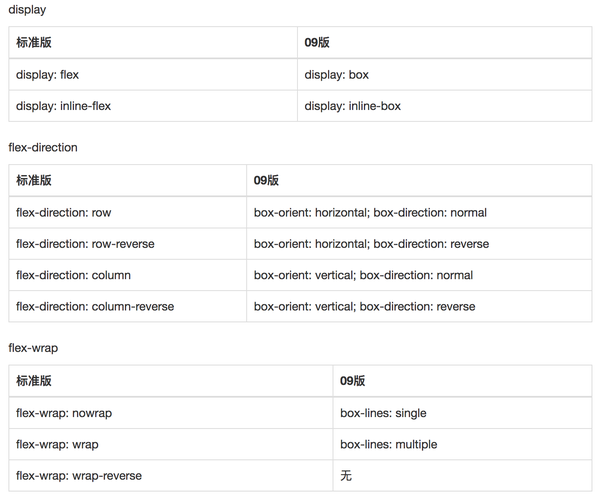Image resolution: width=600 pixels, height=500 pixels.
Task: Select "box-orient: vertical; box-direction: normal" cell
Action: point(363,275)
